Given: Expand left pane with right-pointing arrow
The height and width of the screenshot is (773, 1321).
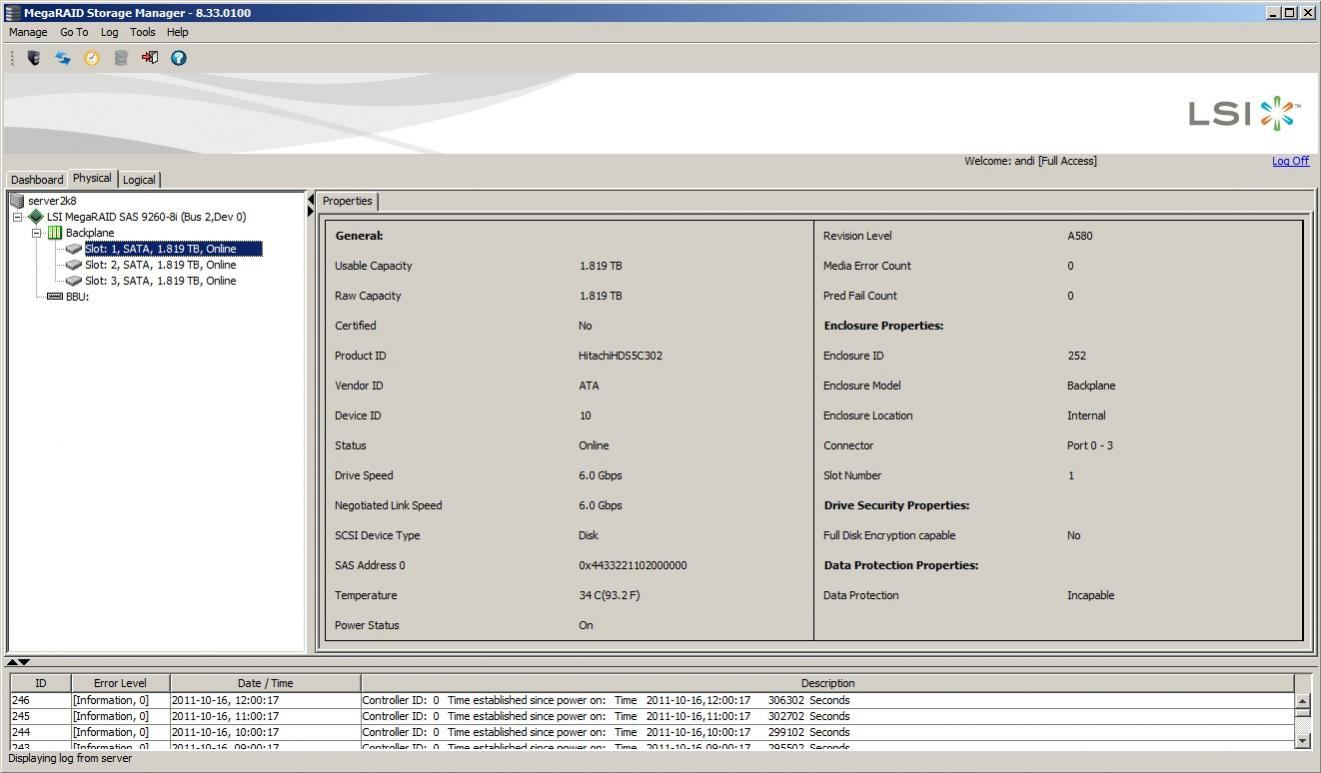Looking at the screenshot, I should [x=311, y=212].
